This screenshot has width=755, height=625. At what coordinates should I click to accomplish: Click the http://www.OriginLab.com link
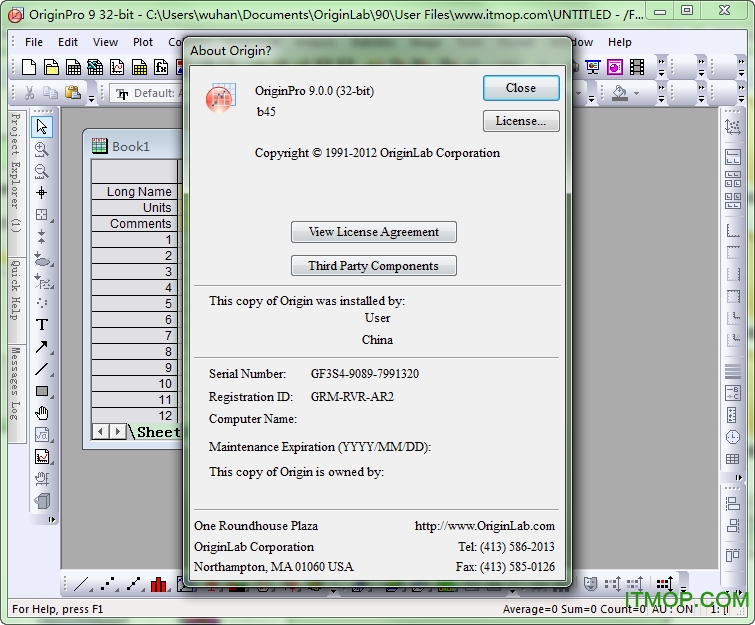click(484, 526)
